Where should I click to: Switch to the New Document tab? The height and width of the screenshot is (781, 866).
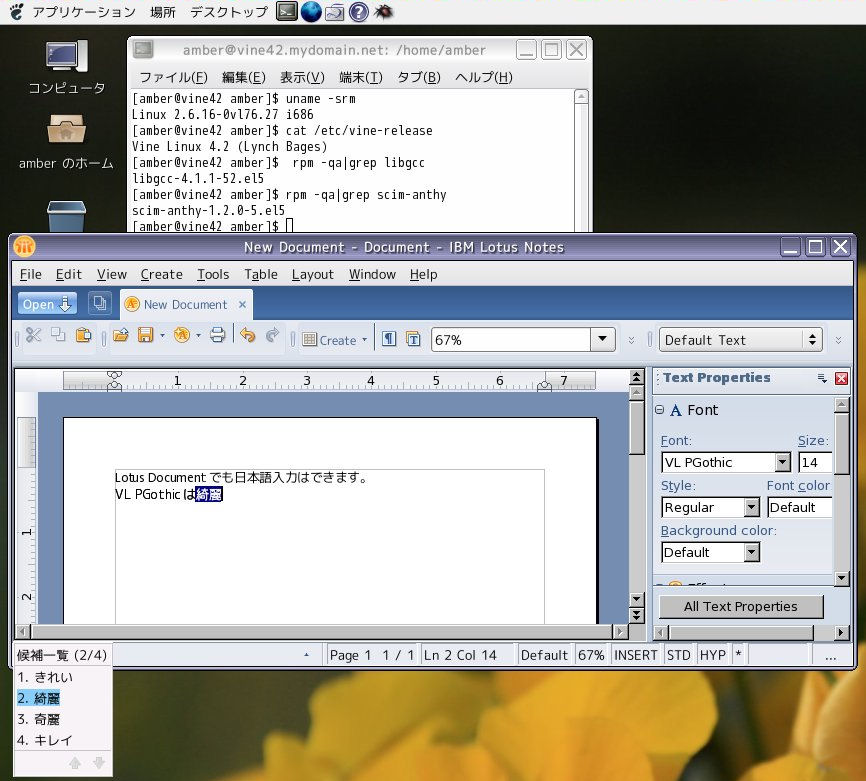186,304
